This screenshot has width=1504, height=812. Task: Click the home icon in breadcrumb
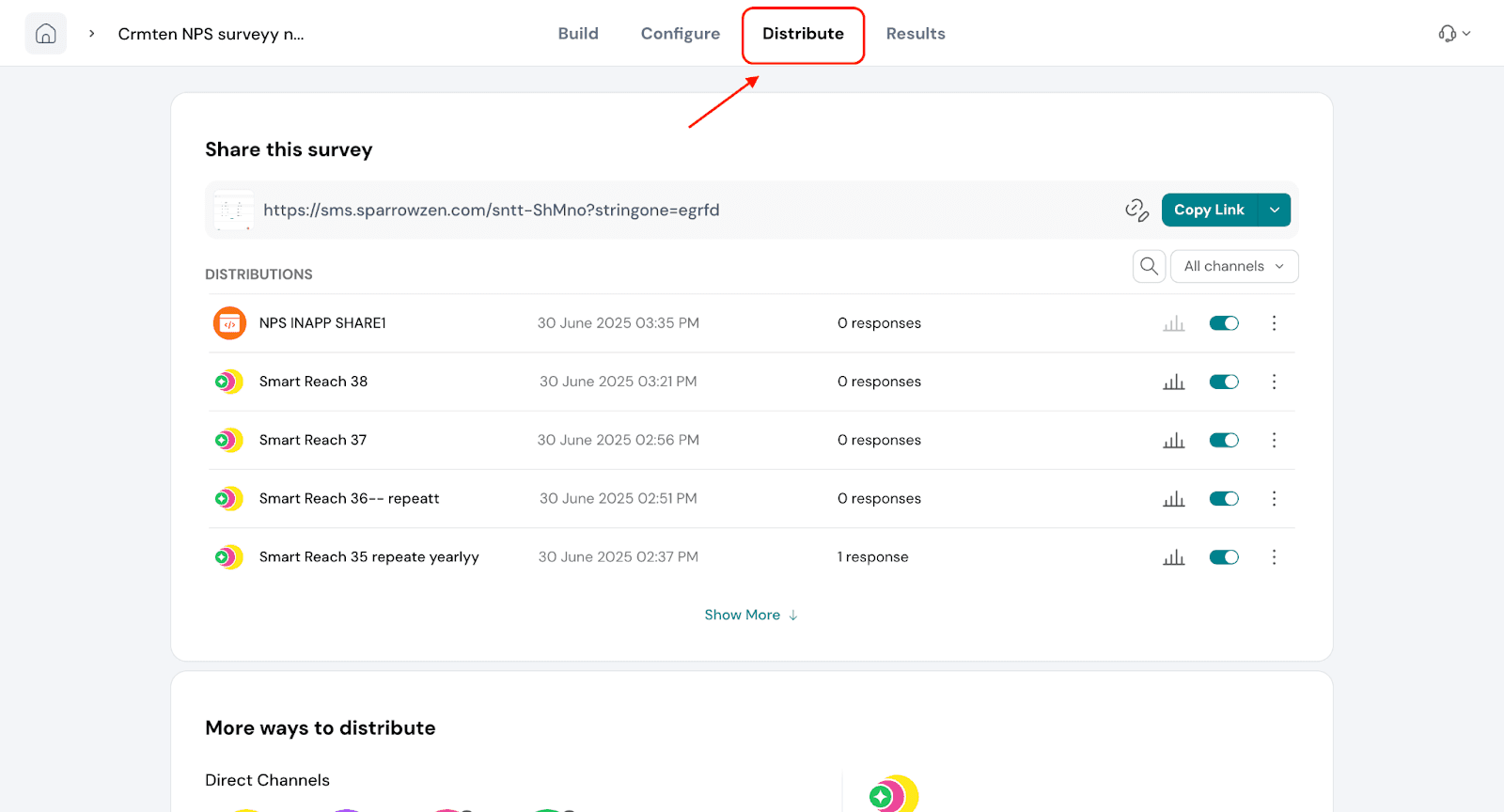45,34
